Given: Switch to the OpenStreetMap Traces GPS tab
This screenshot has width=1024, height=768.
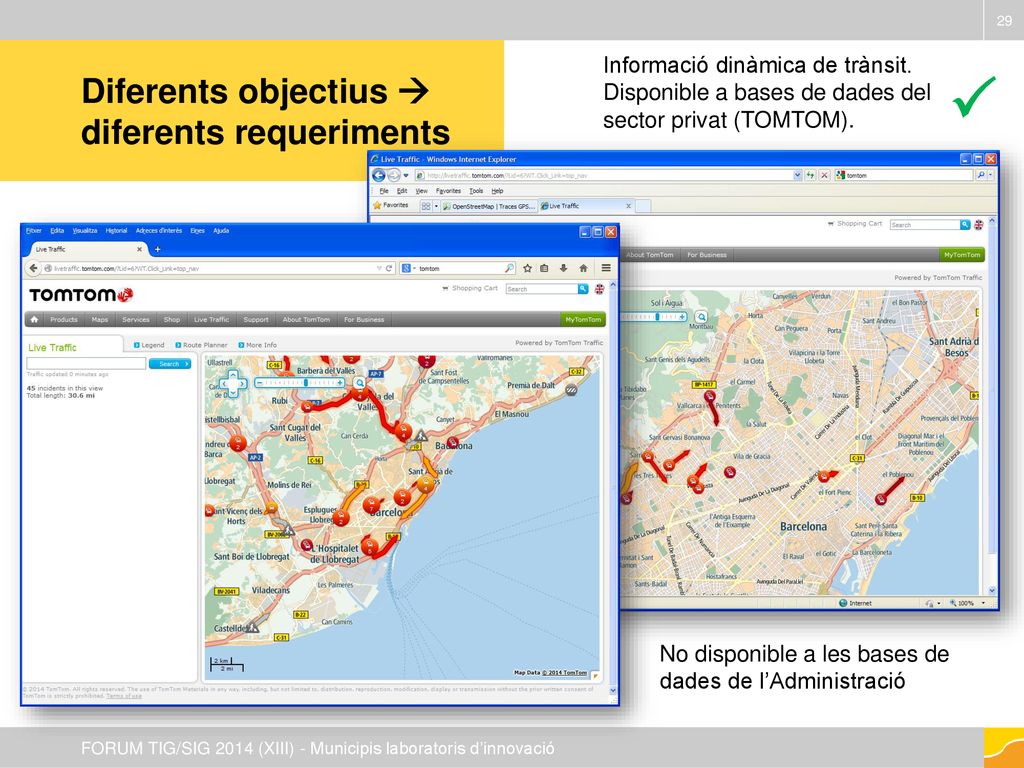Looking at the screenshot, I should [488, 206].
